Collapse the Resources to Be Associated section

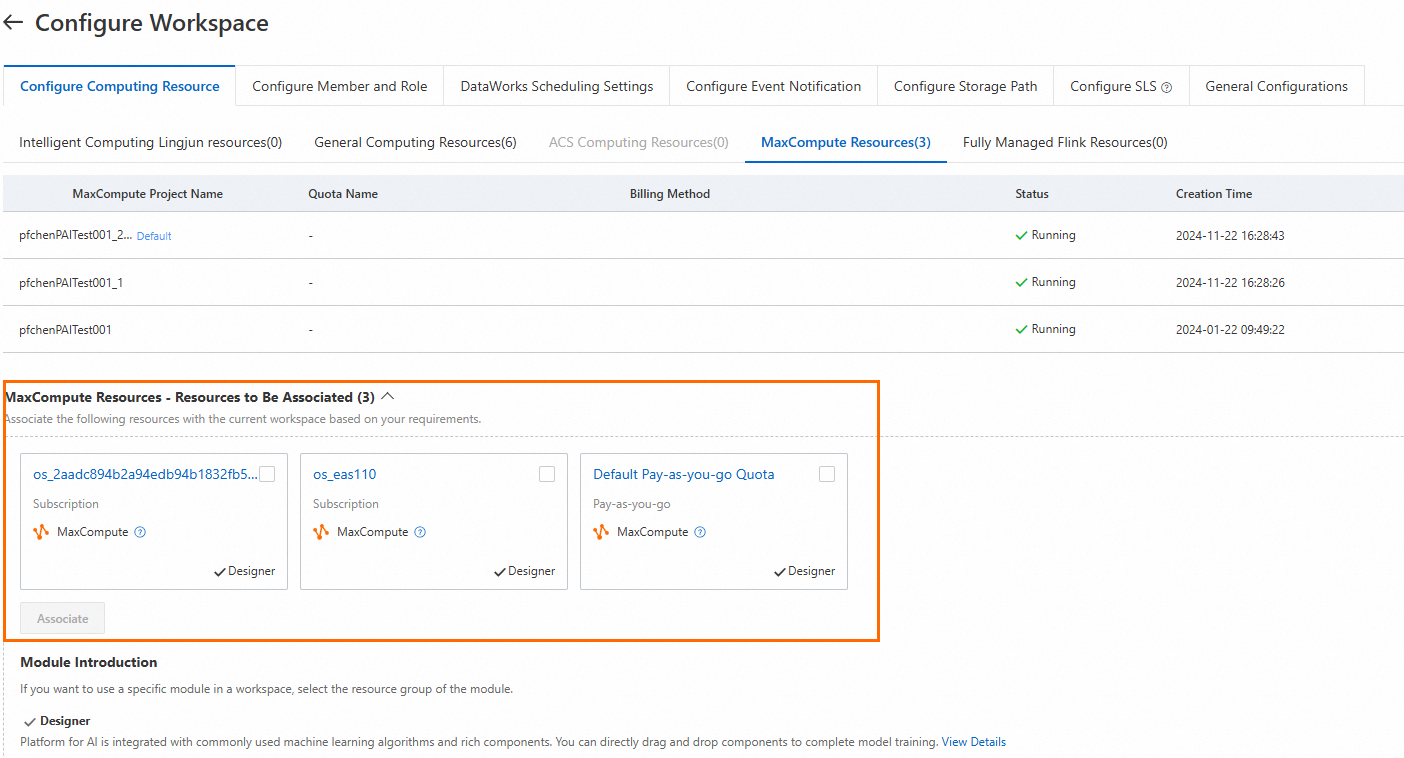point(388,397)
